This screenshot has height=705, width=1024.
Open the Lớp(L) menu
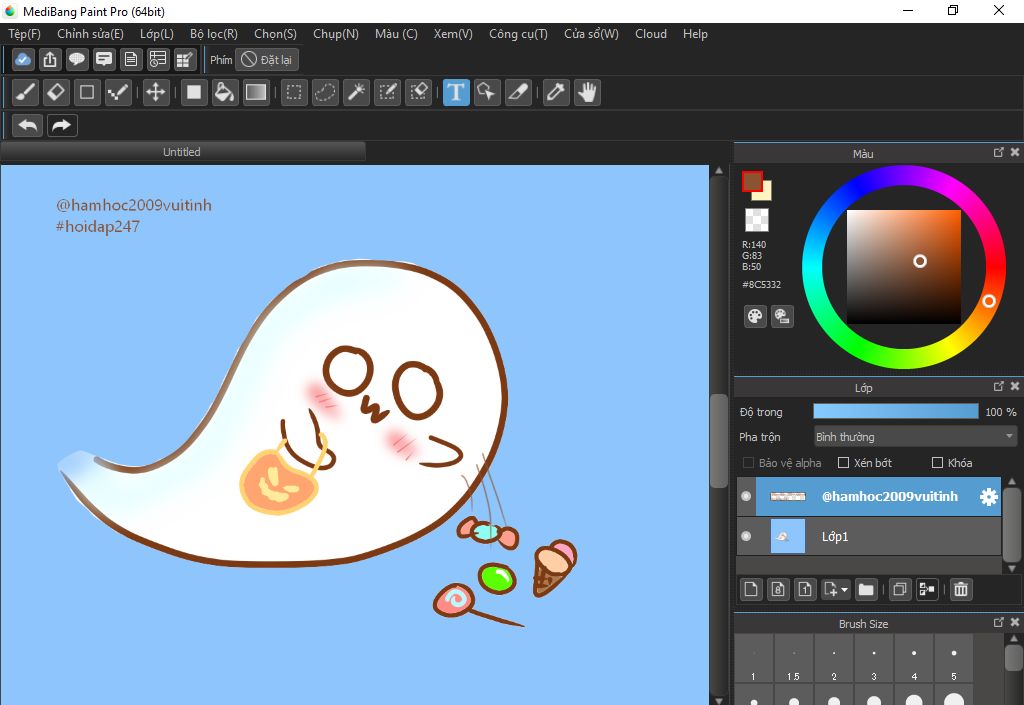157,34
